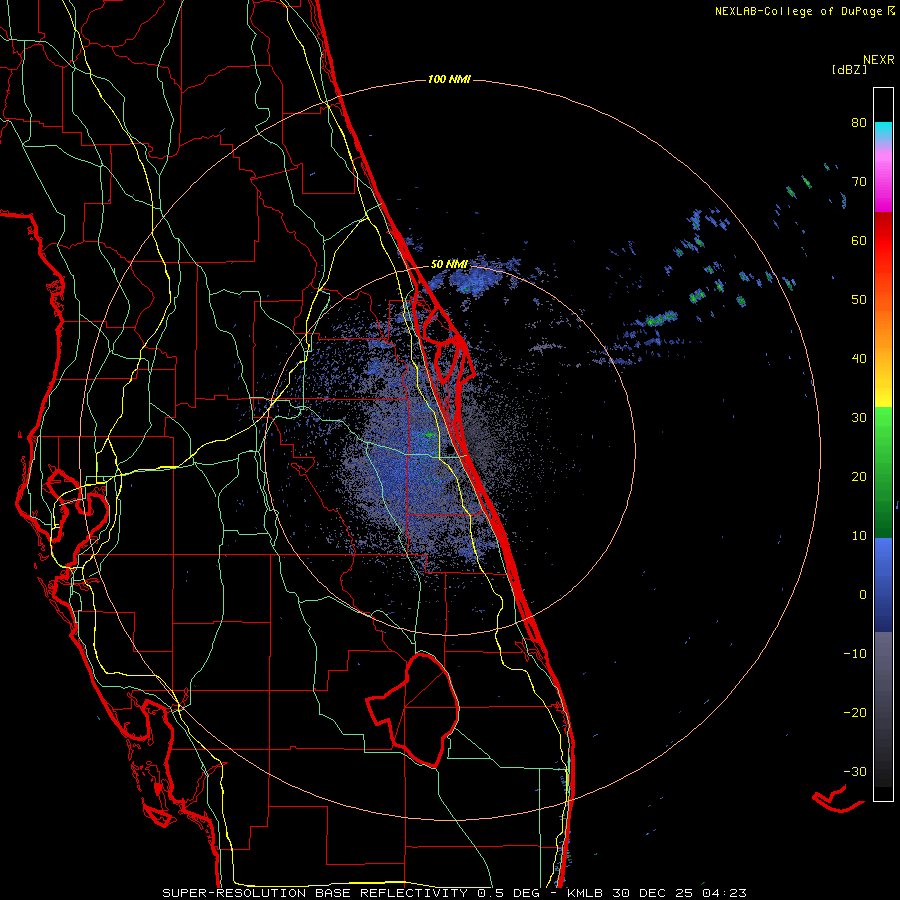Viewport: 900px width, 900px height.
Task: Click the 40 value on the dBZ scale
Action: [x=859, y=359]
